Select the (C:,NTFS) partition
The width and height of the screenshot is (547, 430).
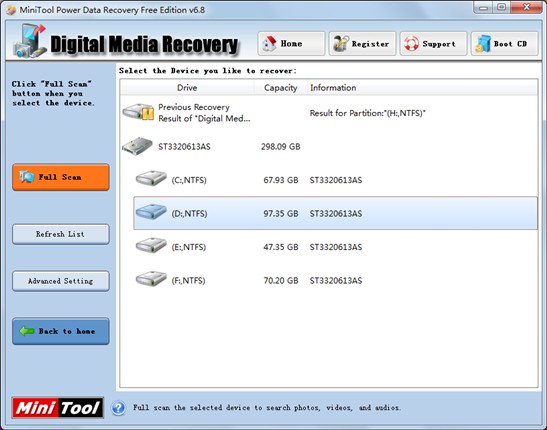click(336, 180)
